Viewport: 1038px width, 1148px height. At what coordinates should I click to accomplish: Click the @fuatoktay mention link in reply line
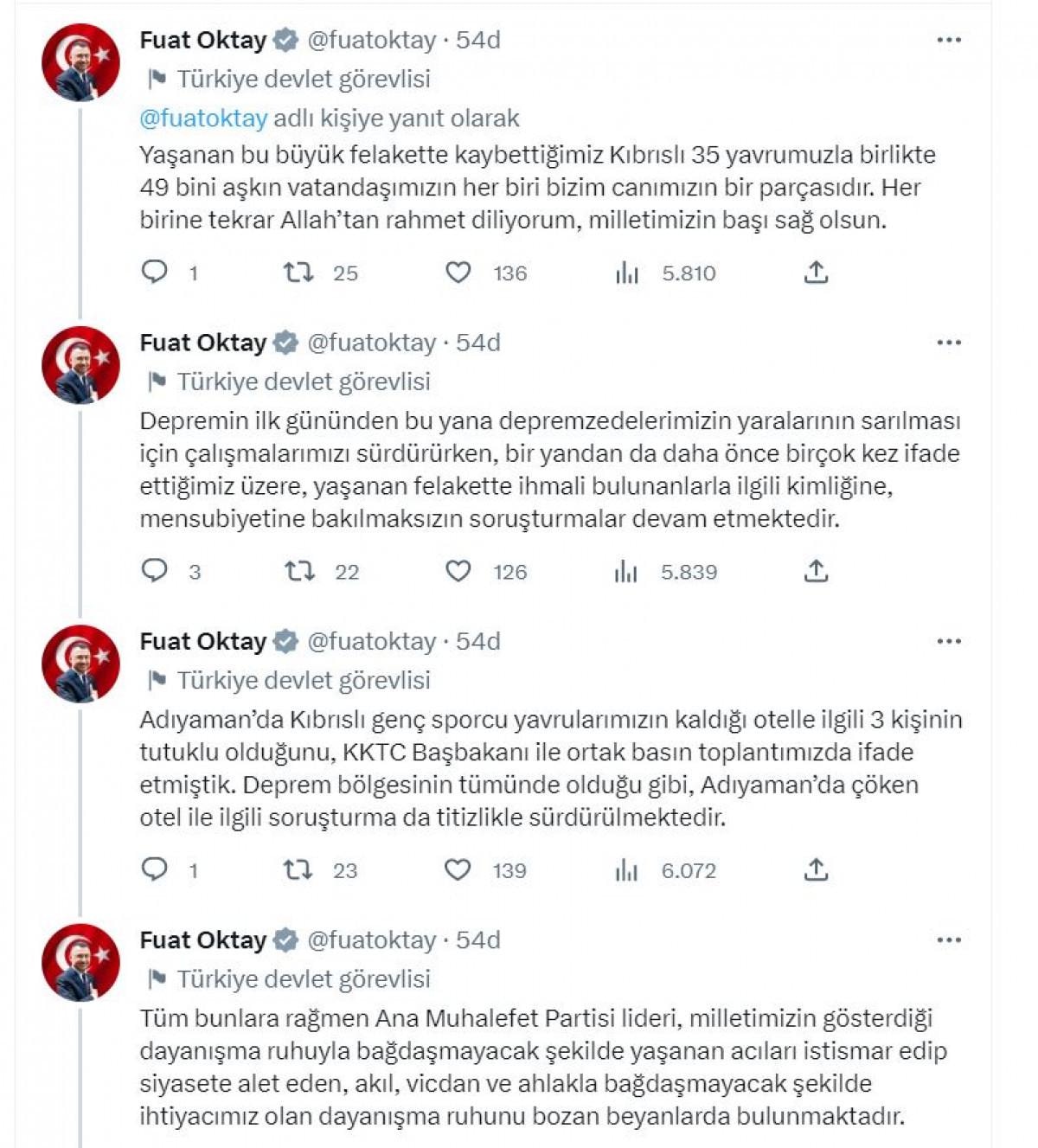(x=203, y=118)
